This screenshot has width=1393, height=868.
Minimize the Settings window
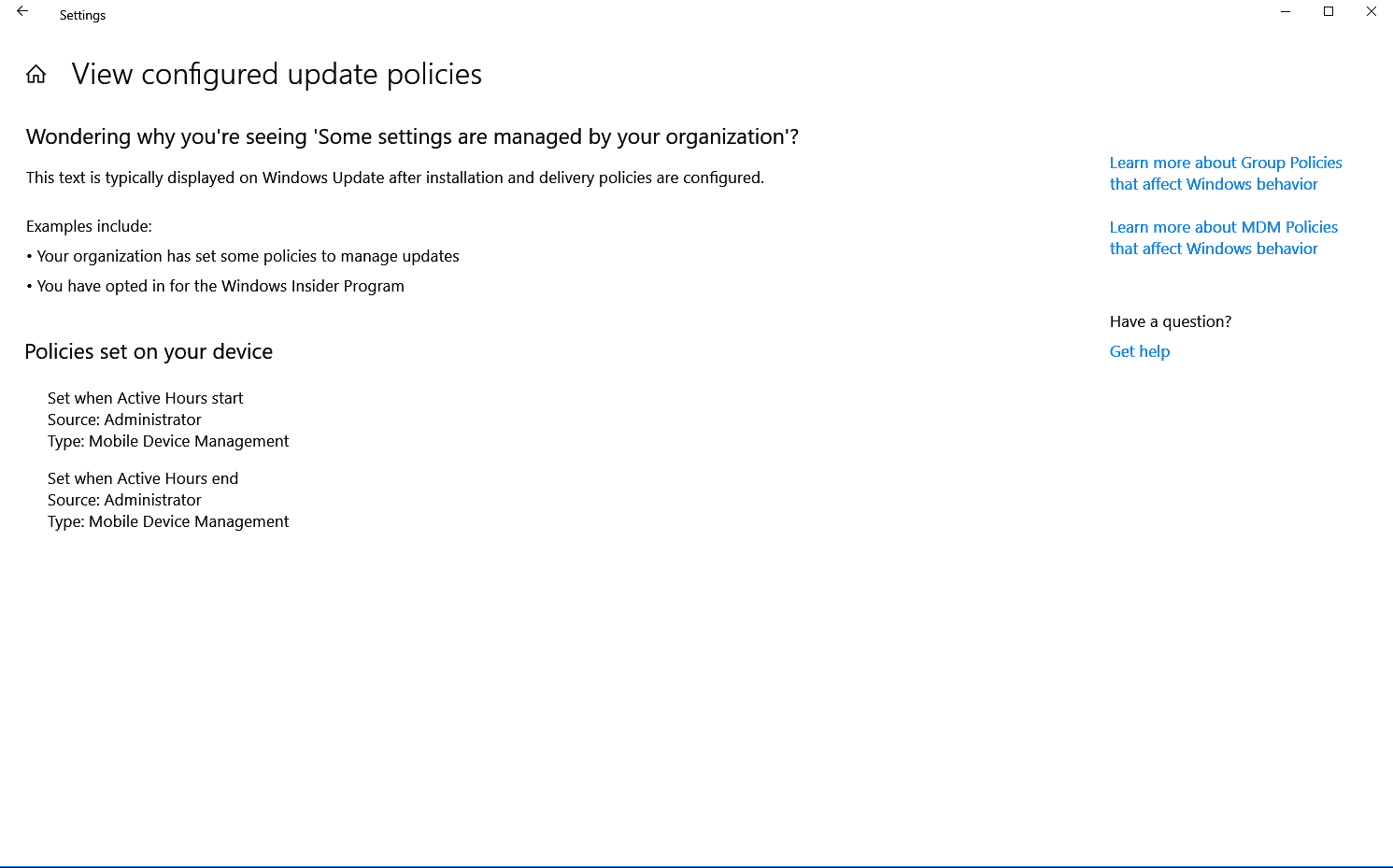pyautogui.click(x=1284, y=11)
